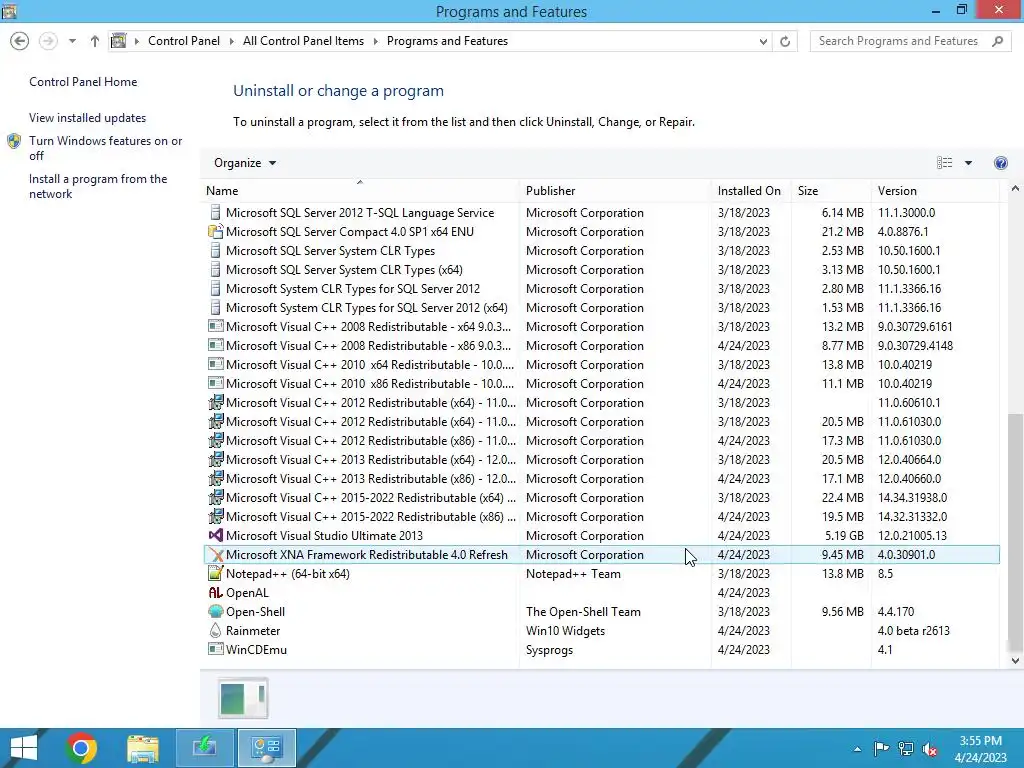Select Microsoft SQL Server 2012 T-SQL Language Service icon
The image size is (1024, 768).
point(216,212)
